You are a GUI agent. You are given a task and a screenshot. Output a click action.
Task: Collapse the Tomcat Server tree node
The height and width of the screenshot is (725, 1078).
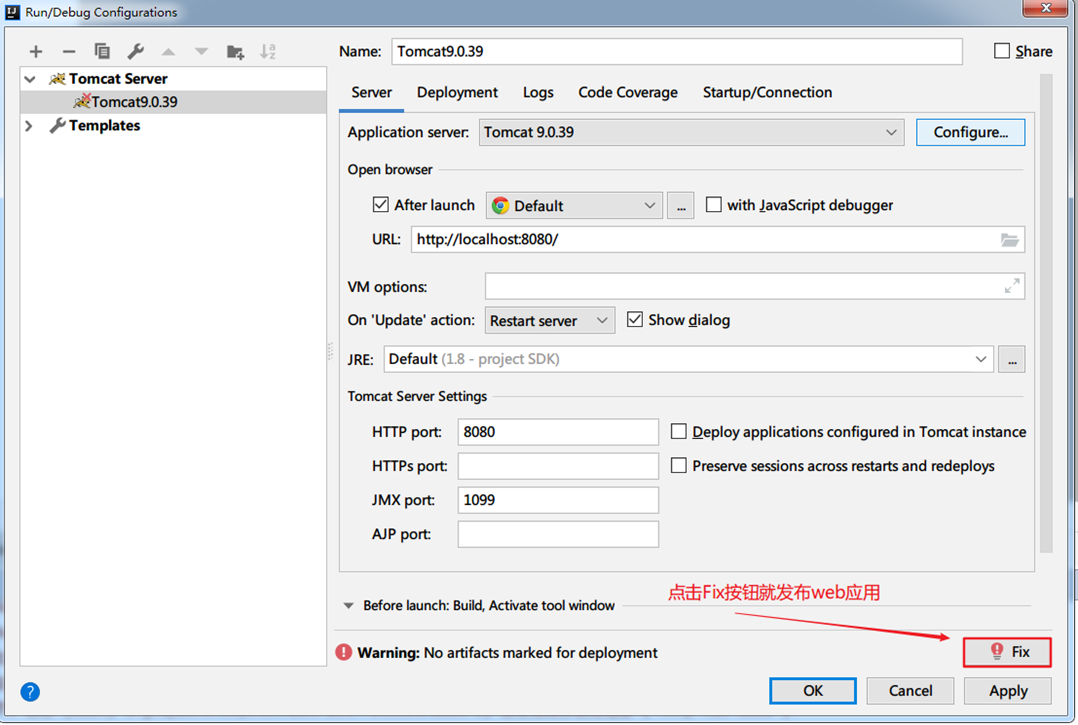click(30, 79)
